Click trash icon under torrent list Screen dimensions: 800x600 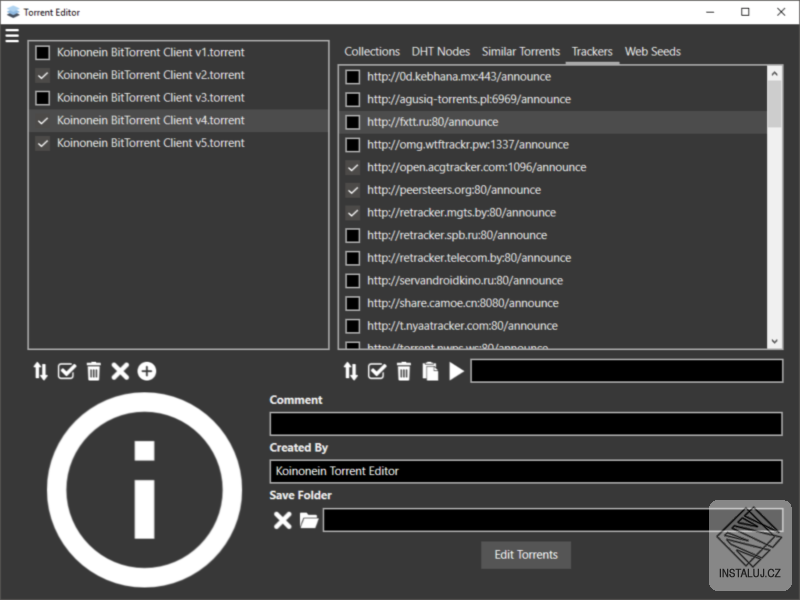93,371
